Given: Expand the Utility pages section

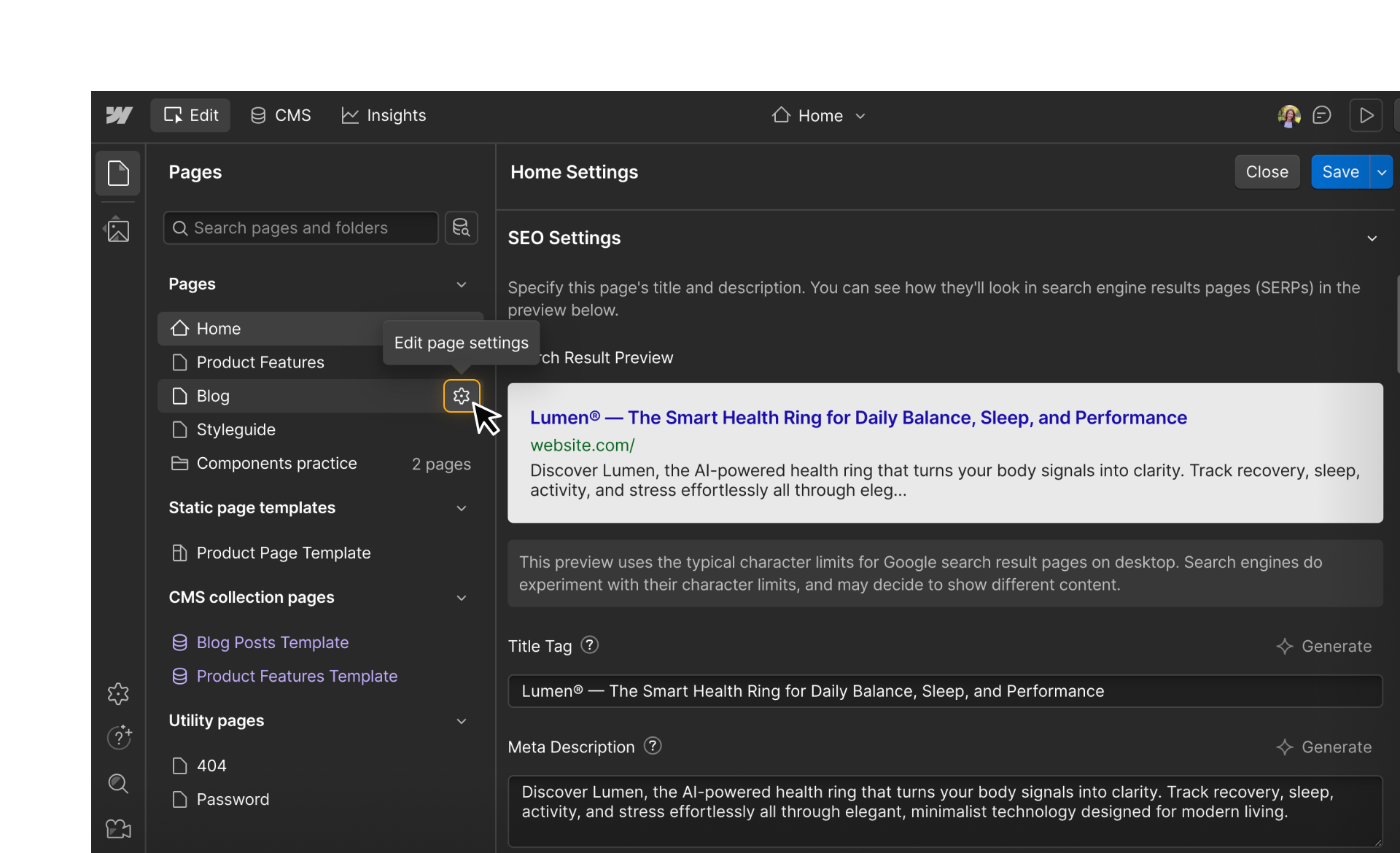Looking at the screenshot, I should pyautogui.click(x=462, y=720).
